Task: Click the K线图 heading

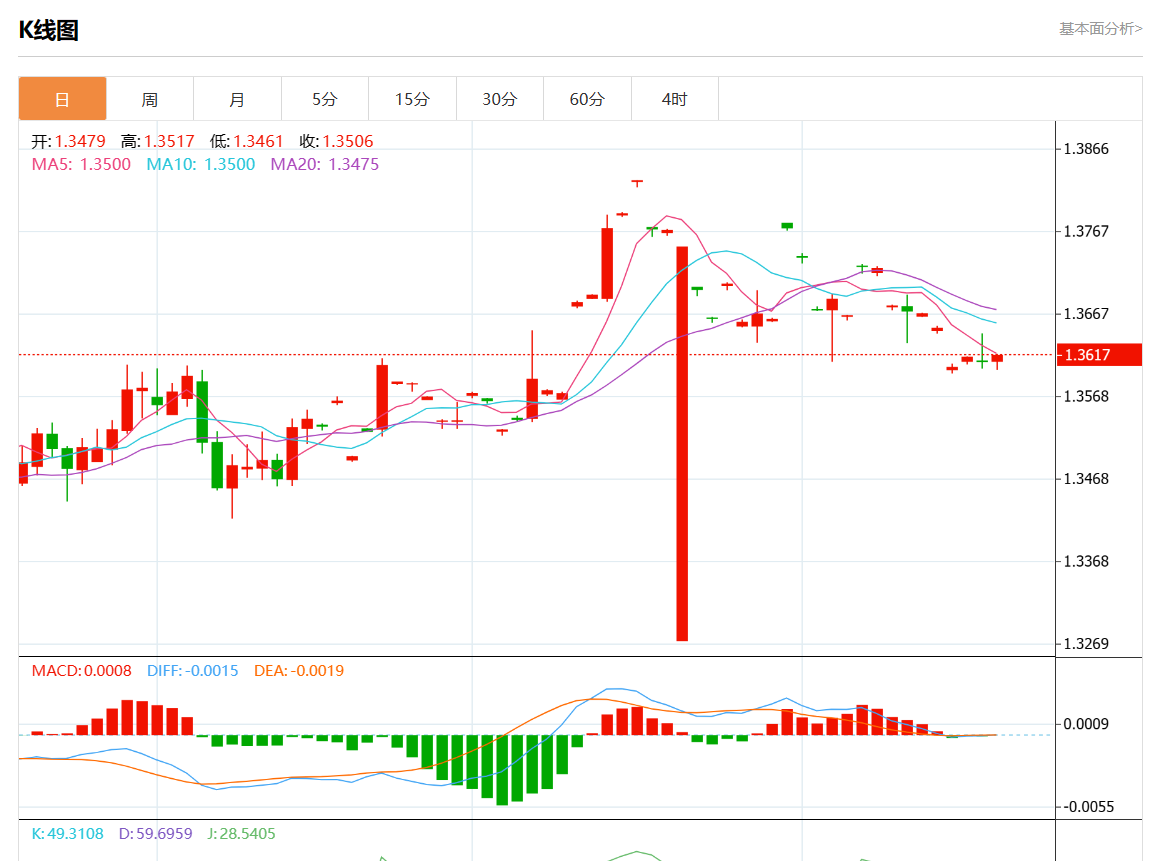Action: pyautogui.click(x=48, y=30)
